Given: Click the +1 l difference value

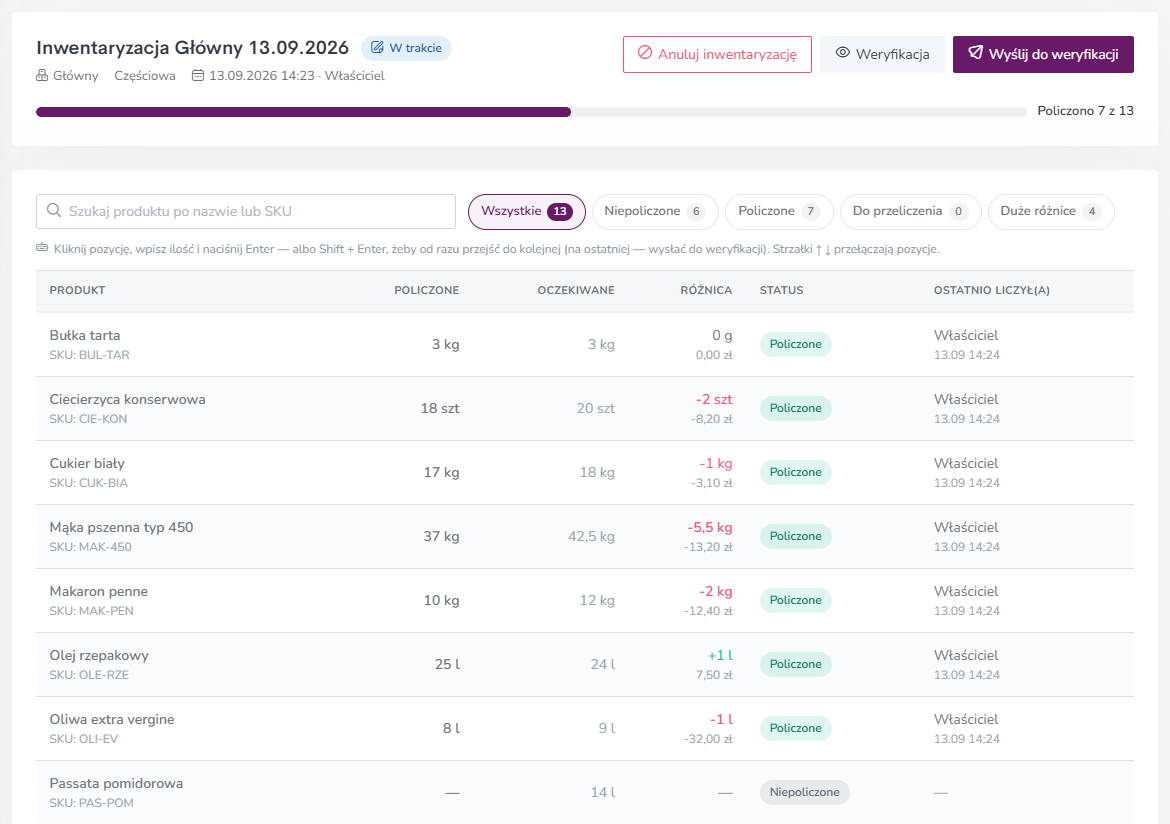Looking at the screenshot, I should click(720, 655).
